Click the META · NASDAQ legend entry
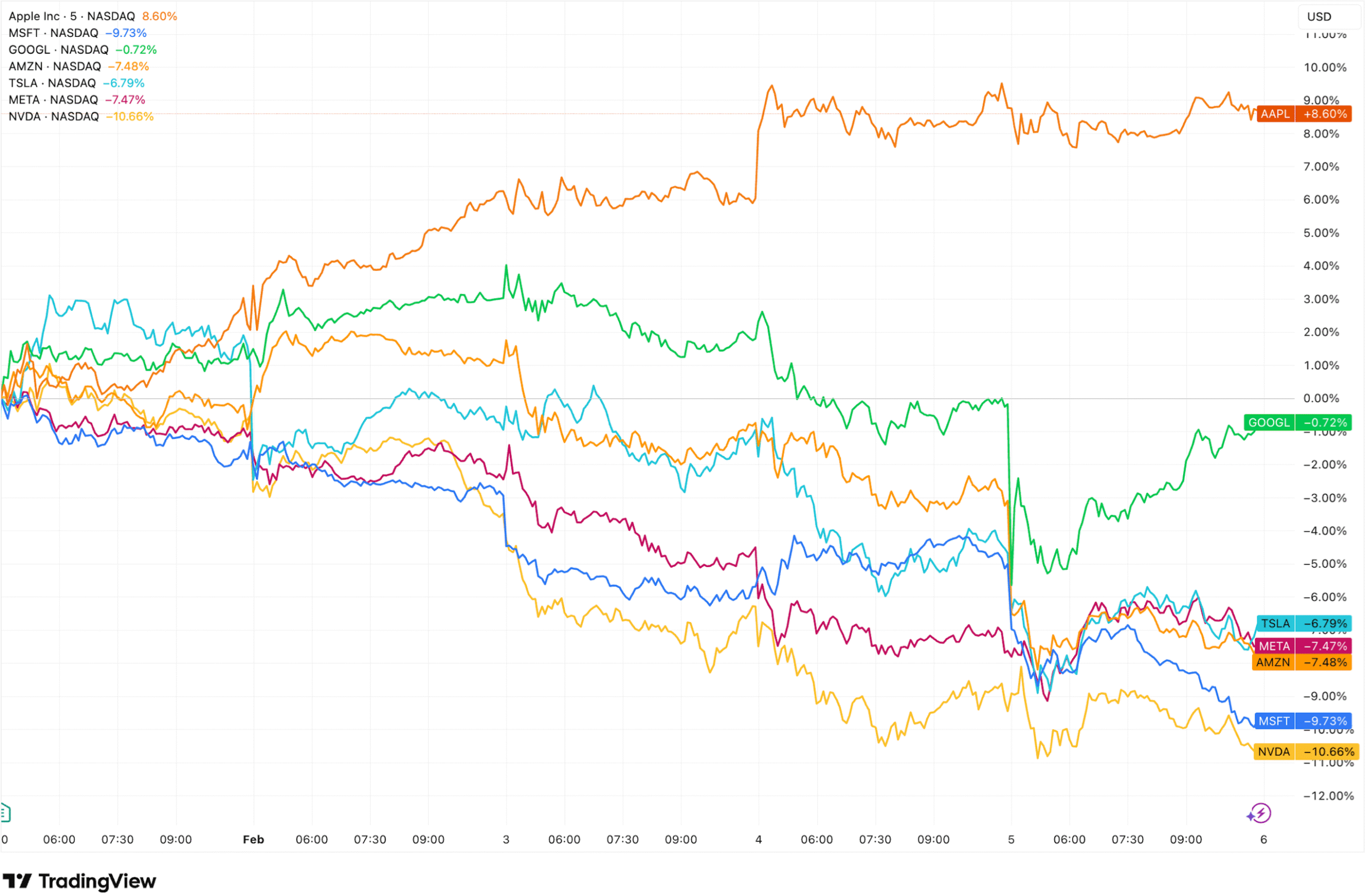 pyautogui.click(x=53, y=100)
